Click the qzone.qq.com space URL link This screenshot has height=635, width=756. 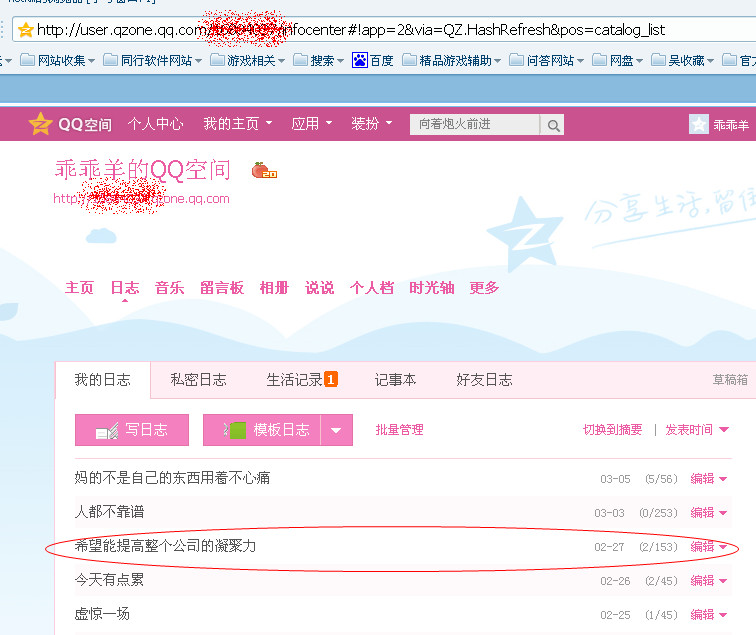tap(141, 199)
